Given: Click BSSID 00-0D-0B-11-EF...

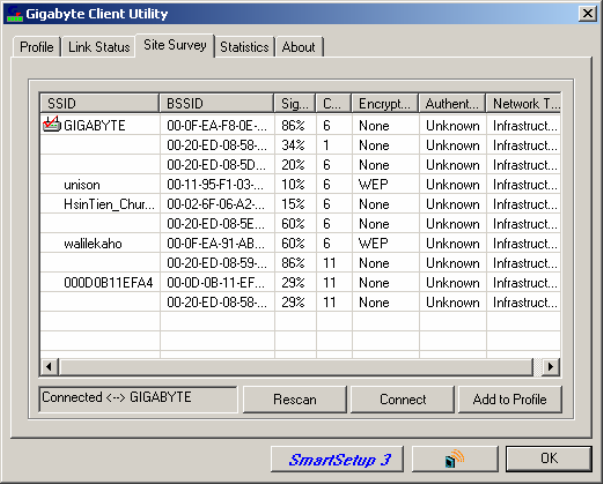Looking at the screenshot, I should [216, 283].
